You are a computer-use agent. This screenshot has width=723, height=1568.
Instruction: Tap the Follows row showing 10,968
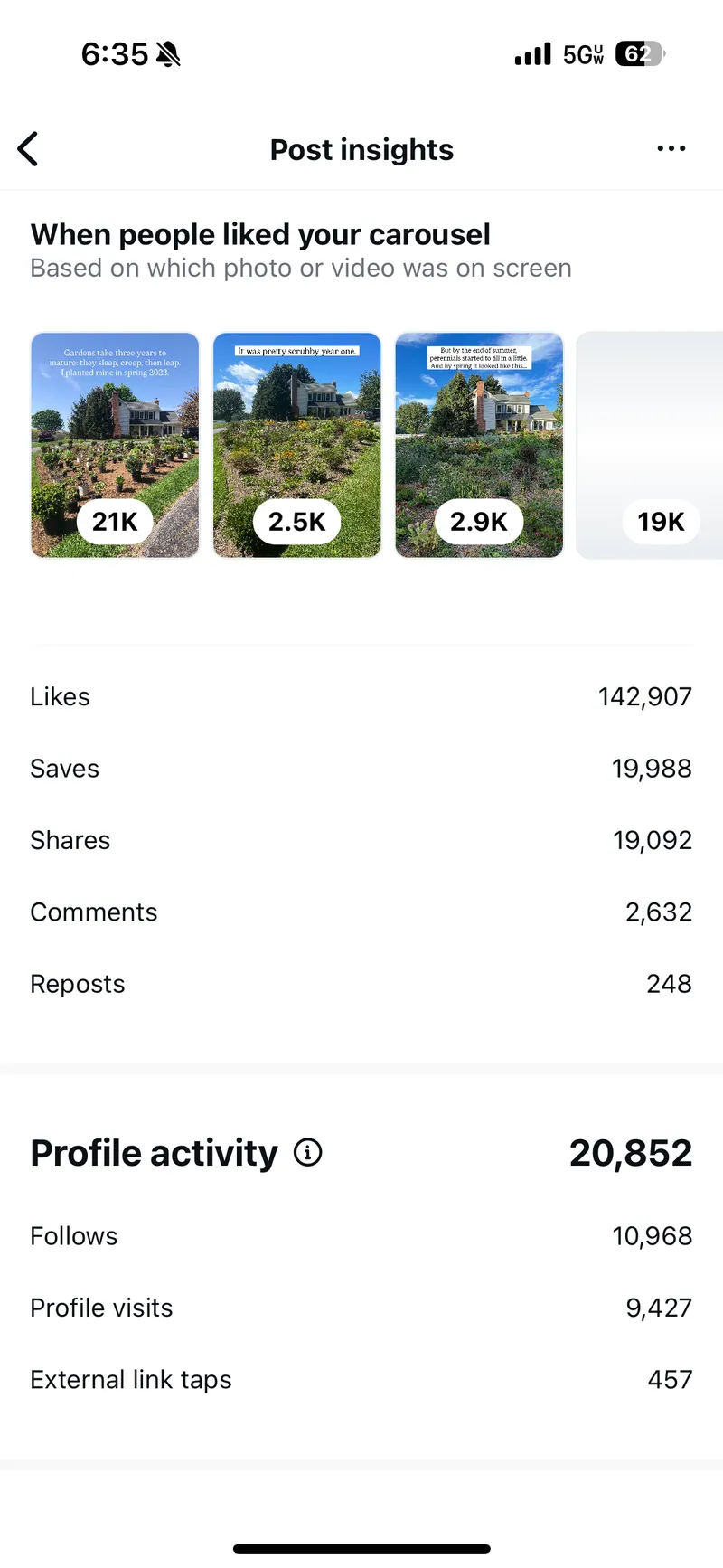(x=361, y=1236)
